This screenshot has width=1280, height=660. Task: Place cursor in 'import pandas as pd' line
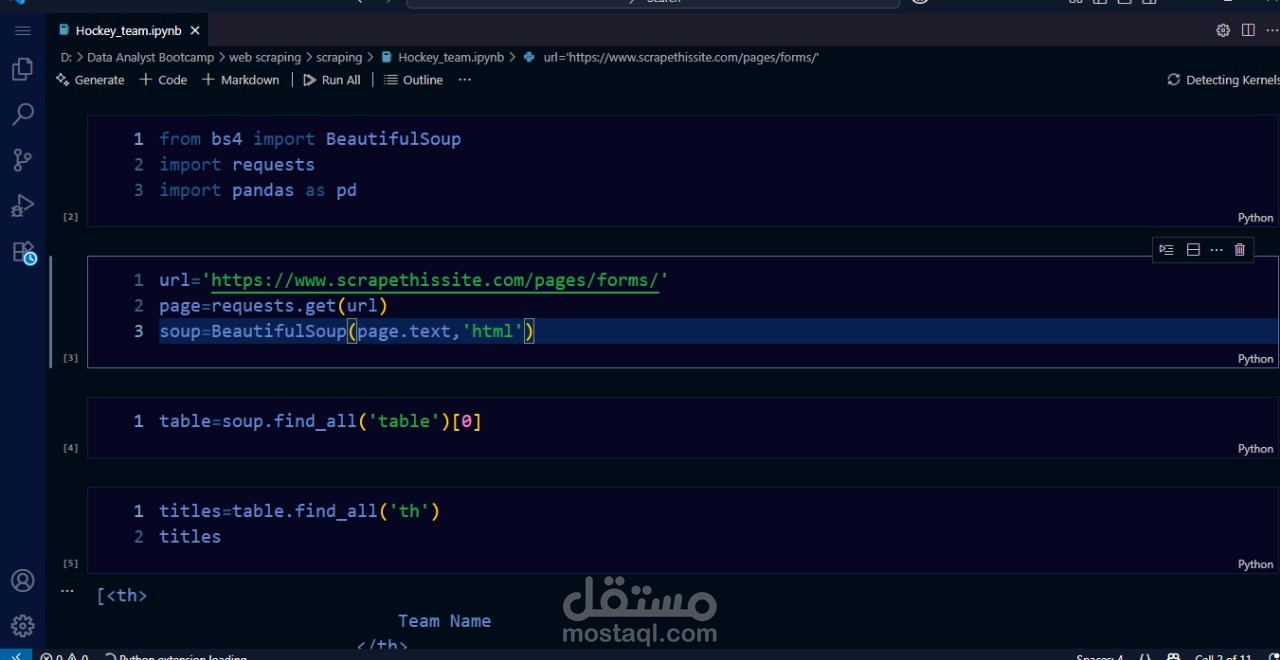(258, 190)
